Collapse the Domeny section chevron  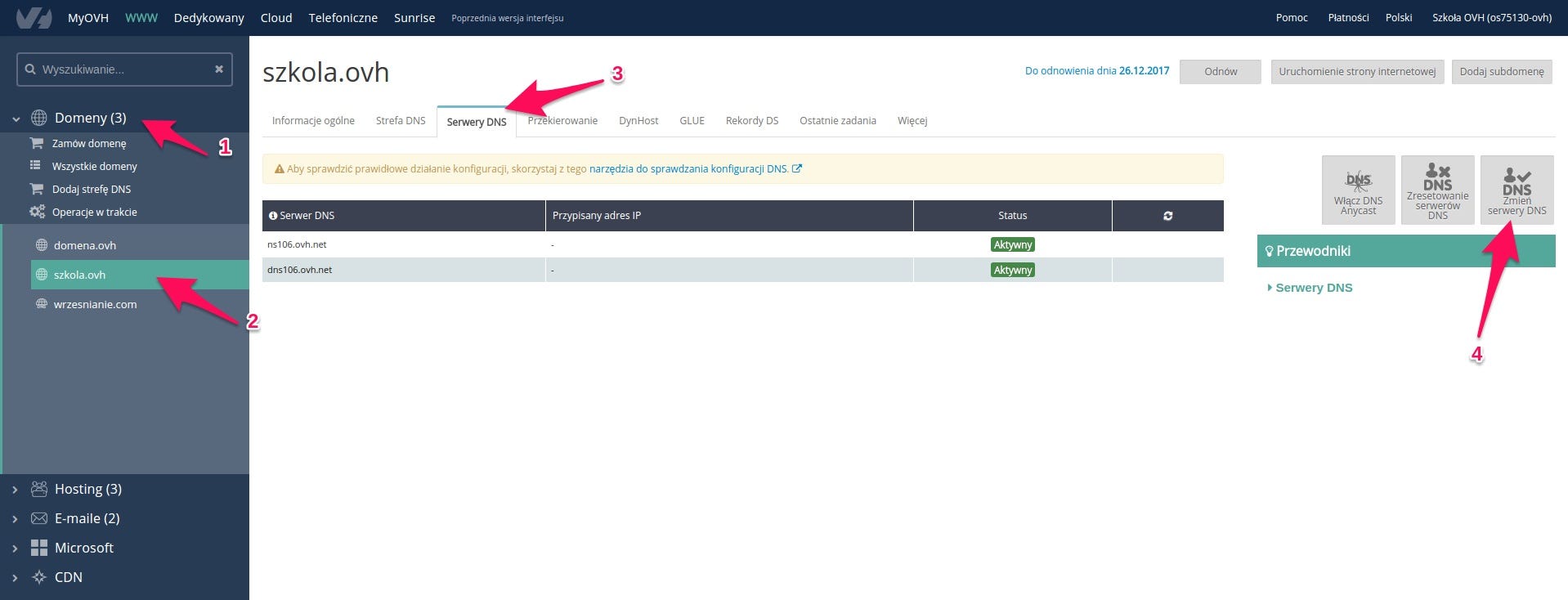pos(16,119)
